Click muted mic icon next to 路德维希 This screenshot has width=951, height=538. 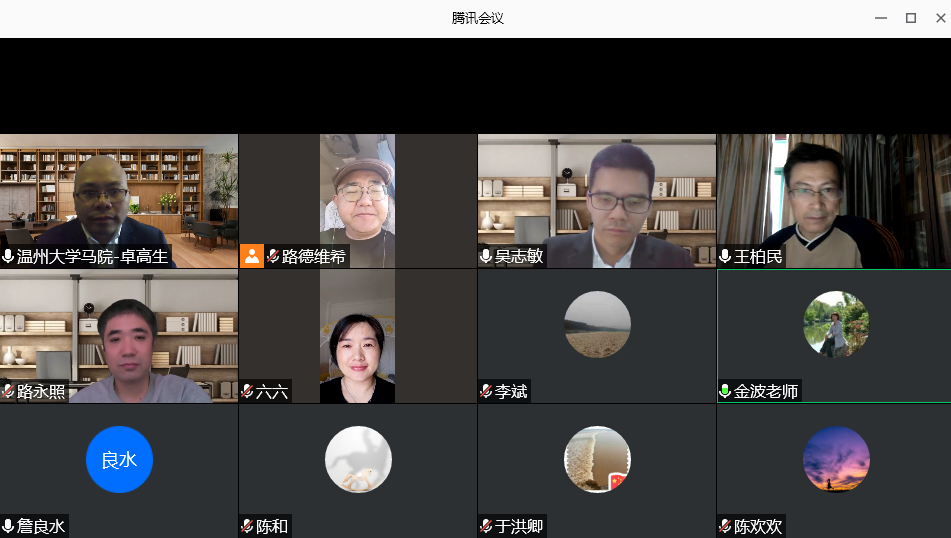tap(272, 257)
